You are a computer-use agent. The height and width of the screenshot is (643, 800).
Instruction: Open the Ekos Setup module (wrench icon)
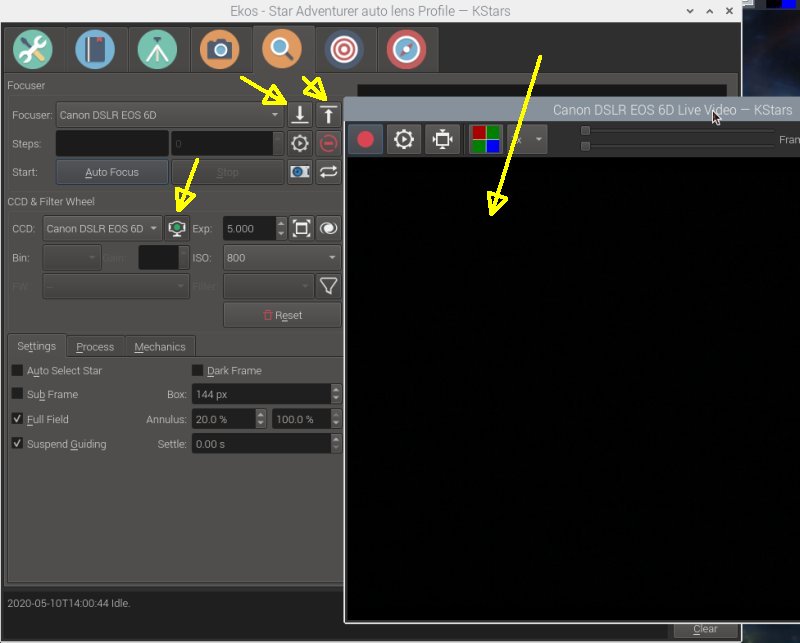pyautogui.click(x=33, y=50)
